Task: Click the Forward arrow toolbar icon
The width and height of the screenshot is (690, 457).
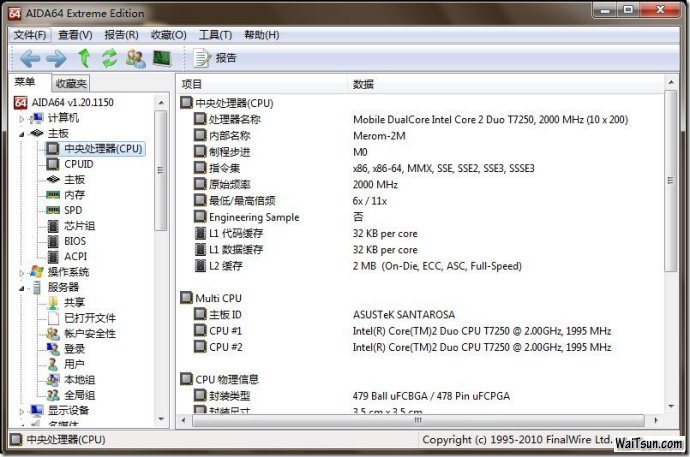Action: pos(56,59)
